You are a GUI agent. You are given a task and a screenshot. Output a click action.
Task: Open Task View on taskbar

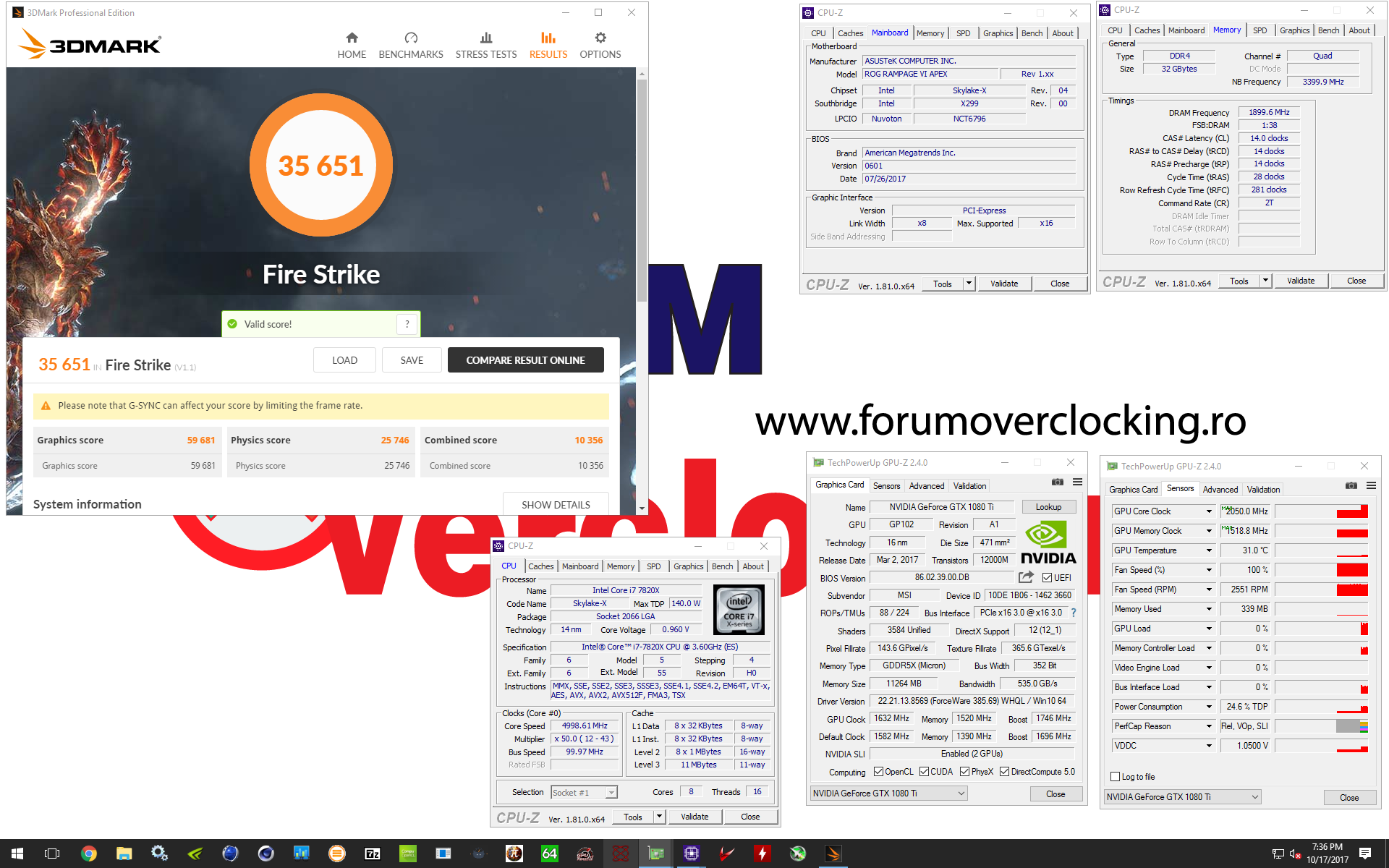[52, 854]
